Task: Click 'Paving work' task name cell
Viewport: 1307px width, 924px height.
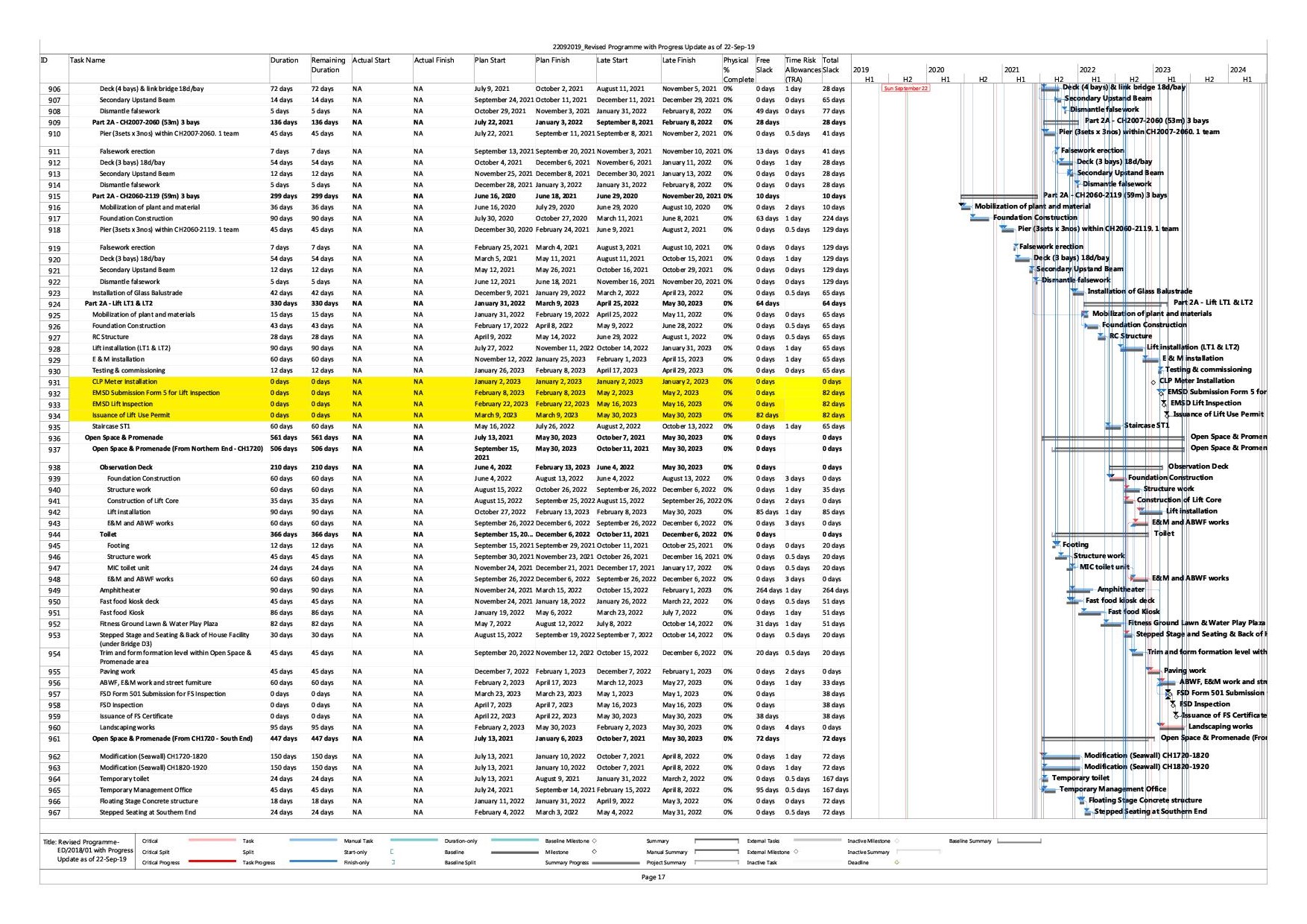Action: (x=118, y=672)
